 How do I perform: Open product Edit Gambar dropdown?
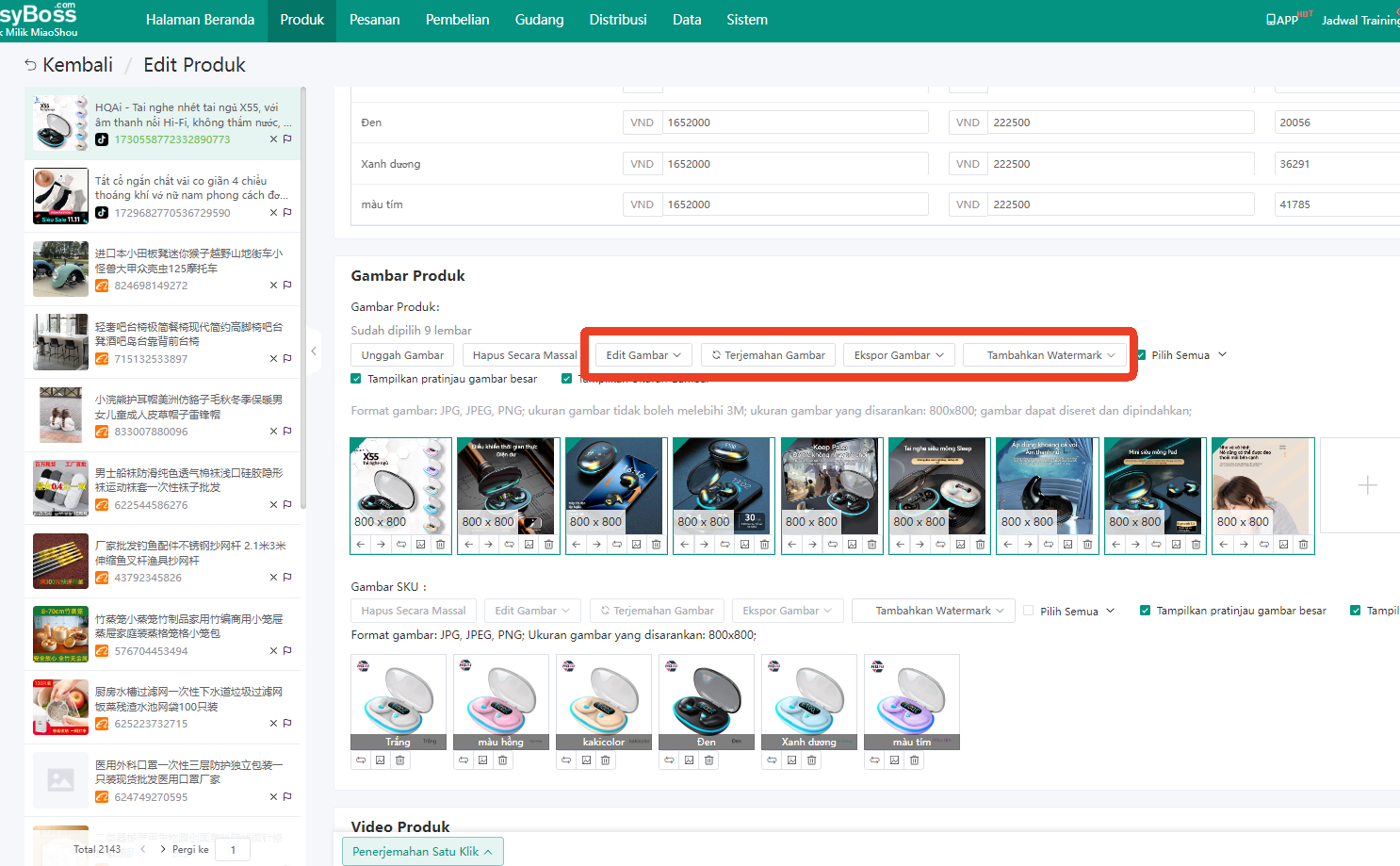[x=643, y=355]
